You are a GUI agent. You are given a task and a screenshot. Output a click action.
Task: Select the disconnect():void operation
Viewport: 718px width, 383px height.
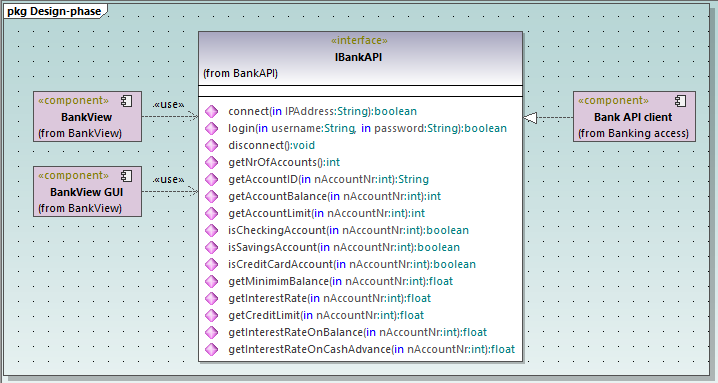(272, 145)
